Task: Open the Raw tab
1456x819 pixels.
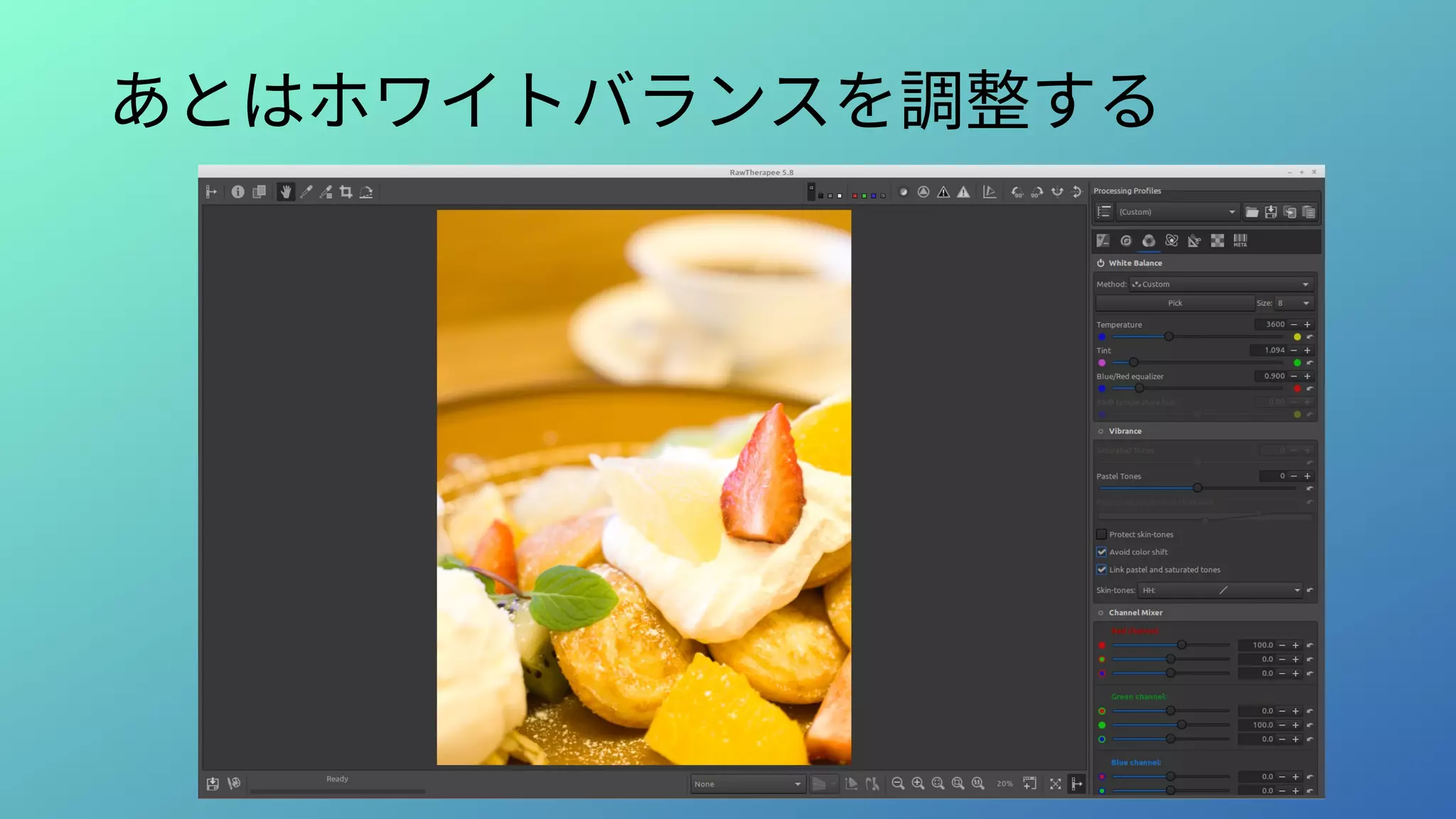Action: click(x=1218, y=241)
